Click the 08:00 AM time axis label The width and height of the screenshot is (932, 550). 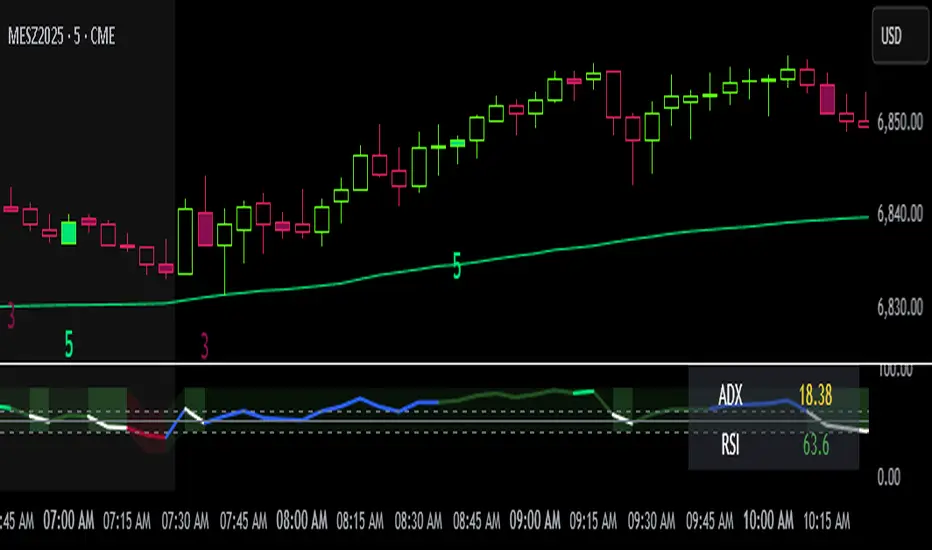pos(301,521)
